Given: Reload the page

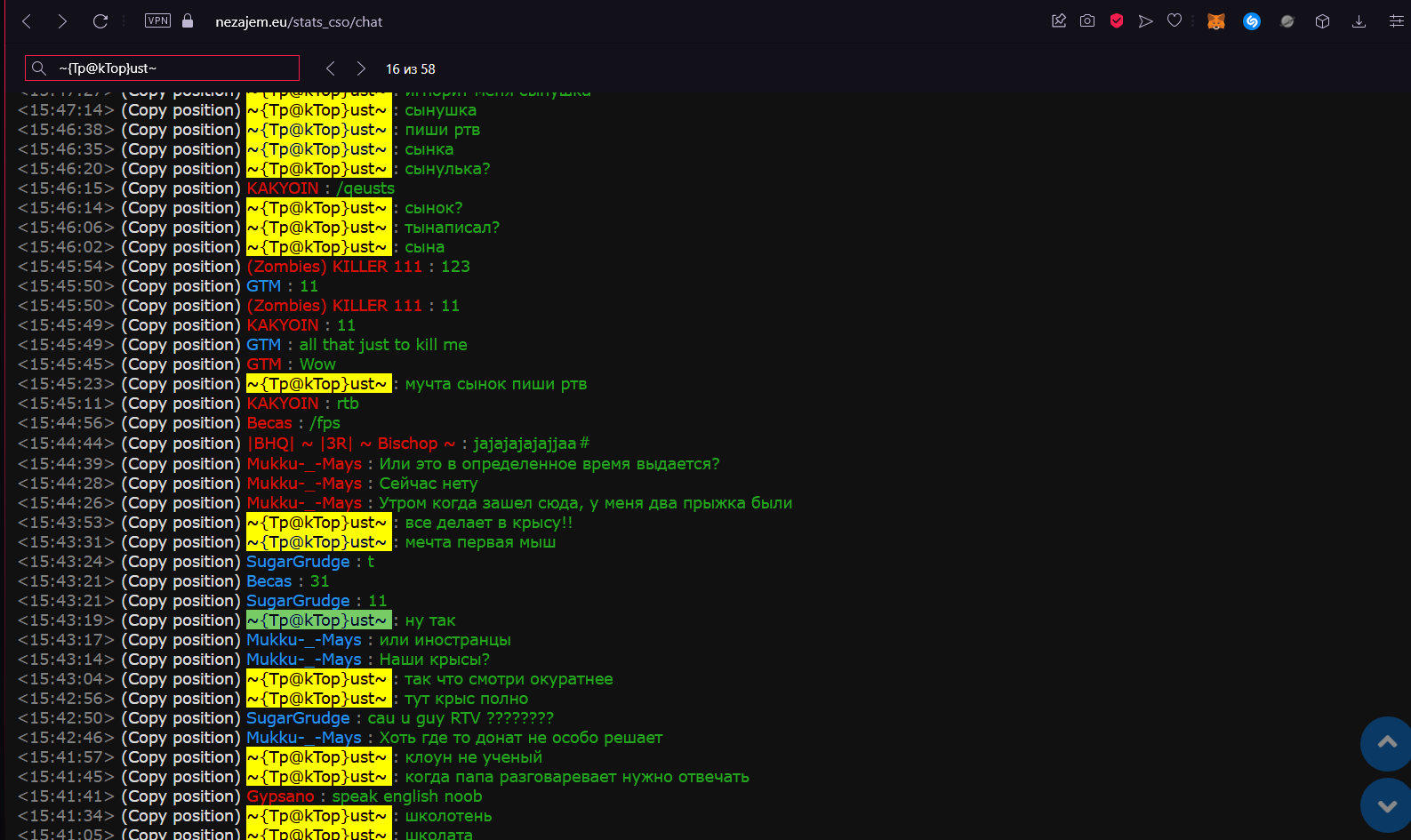Looking at the screenshot, I should (100, 21).
